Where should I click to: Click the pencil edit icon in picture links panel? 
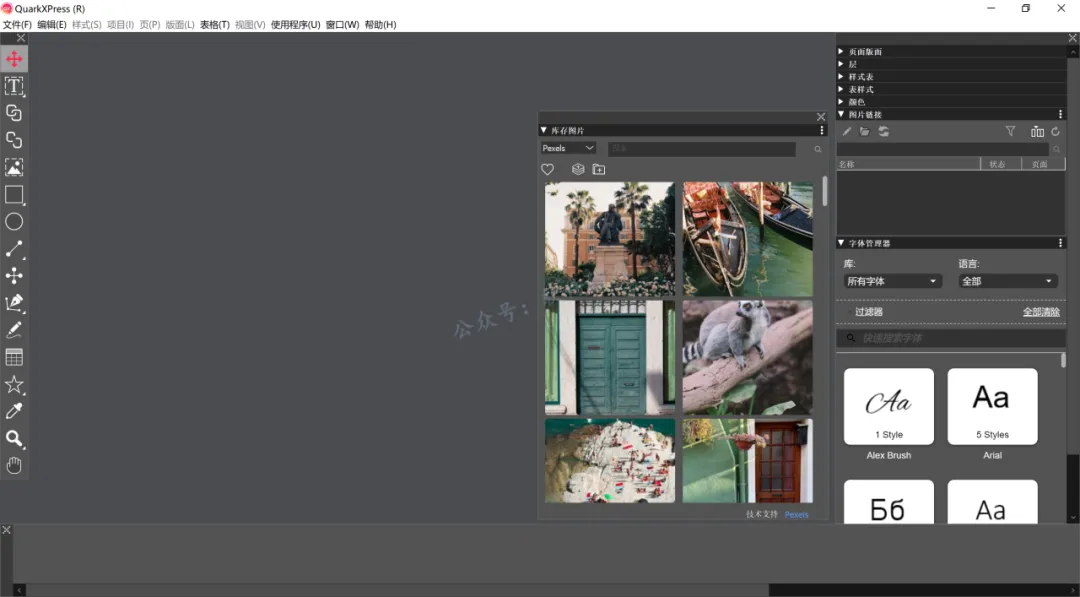(847, 132)
